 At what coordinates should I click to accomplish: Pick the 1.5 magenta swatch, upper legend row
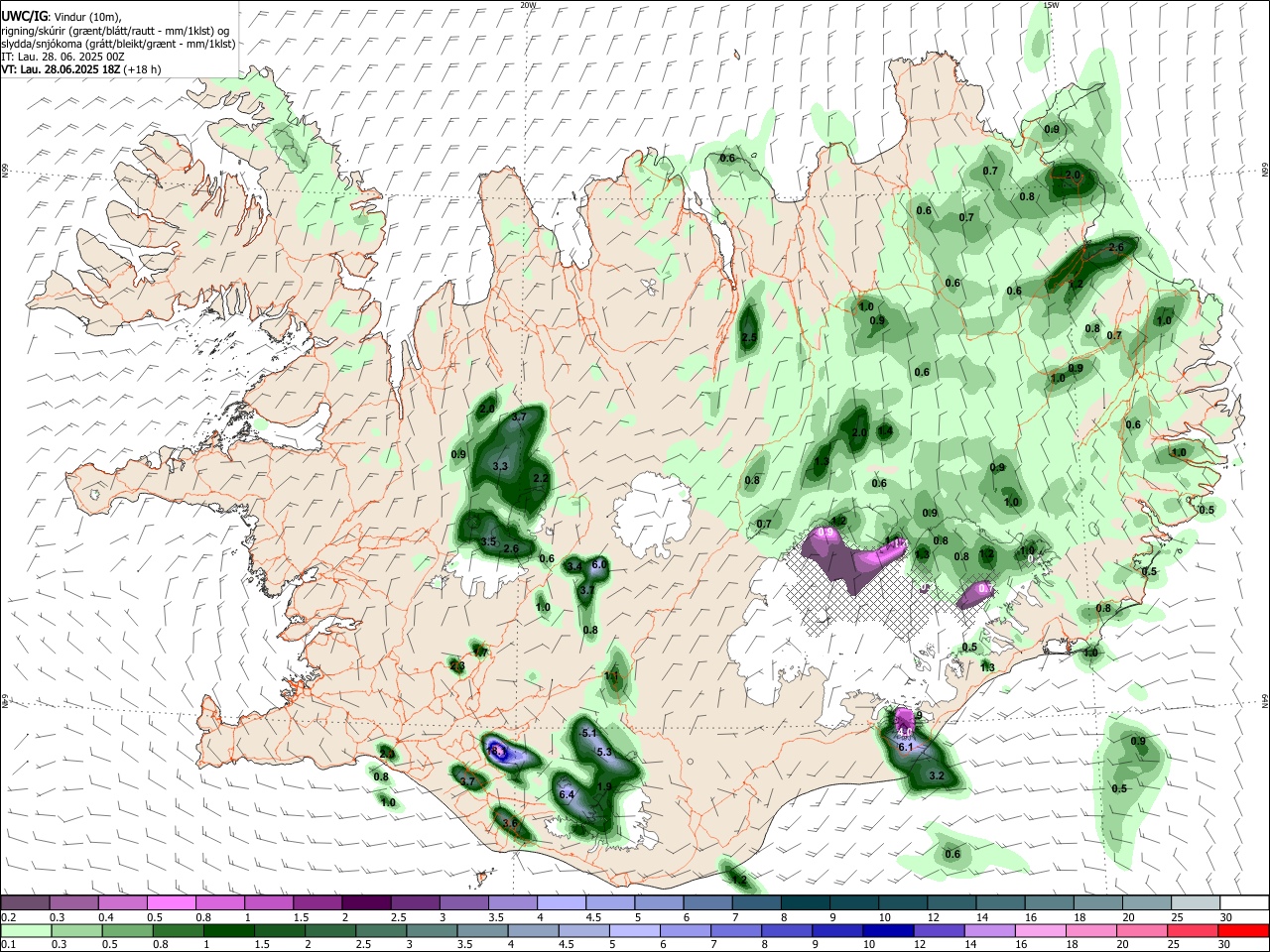[317, 903]
